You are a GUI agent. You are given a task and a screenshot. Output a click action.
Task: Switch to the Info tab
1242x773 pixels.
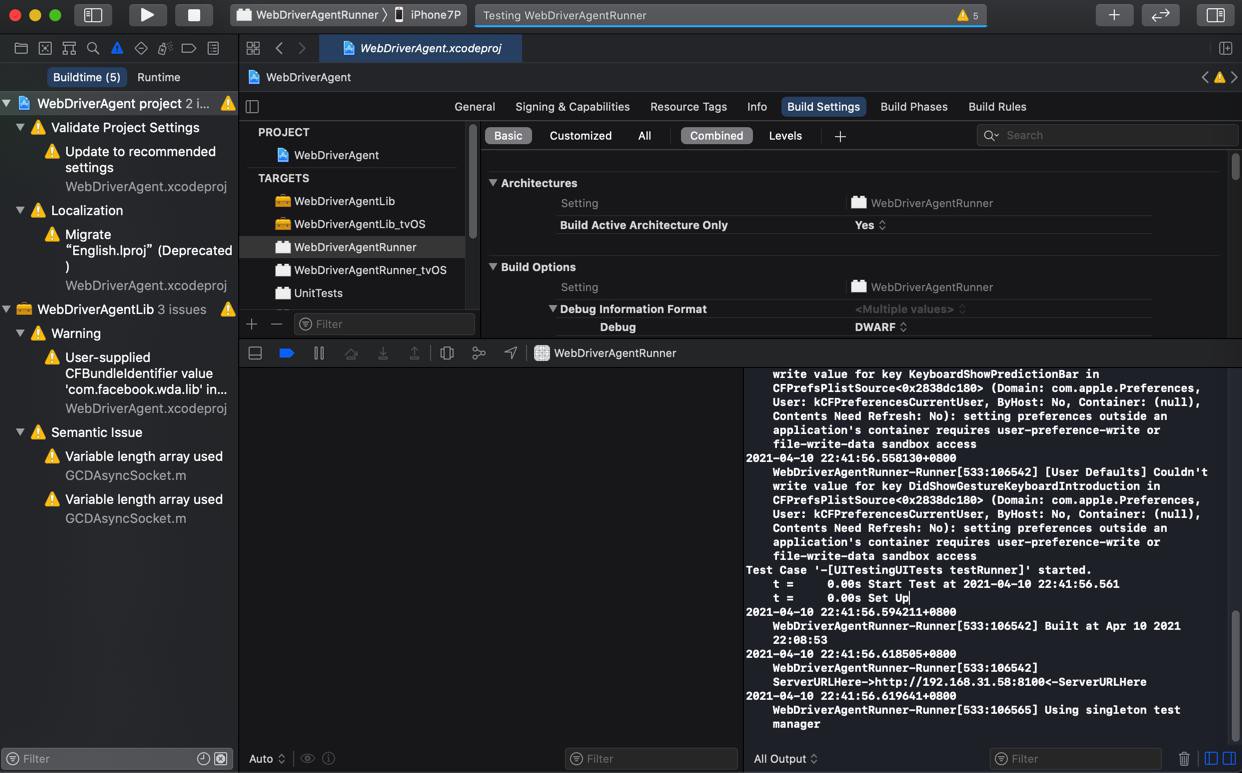(x=757, y=107)
